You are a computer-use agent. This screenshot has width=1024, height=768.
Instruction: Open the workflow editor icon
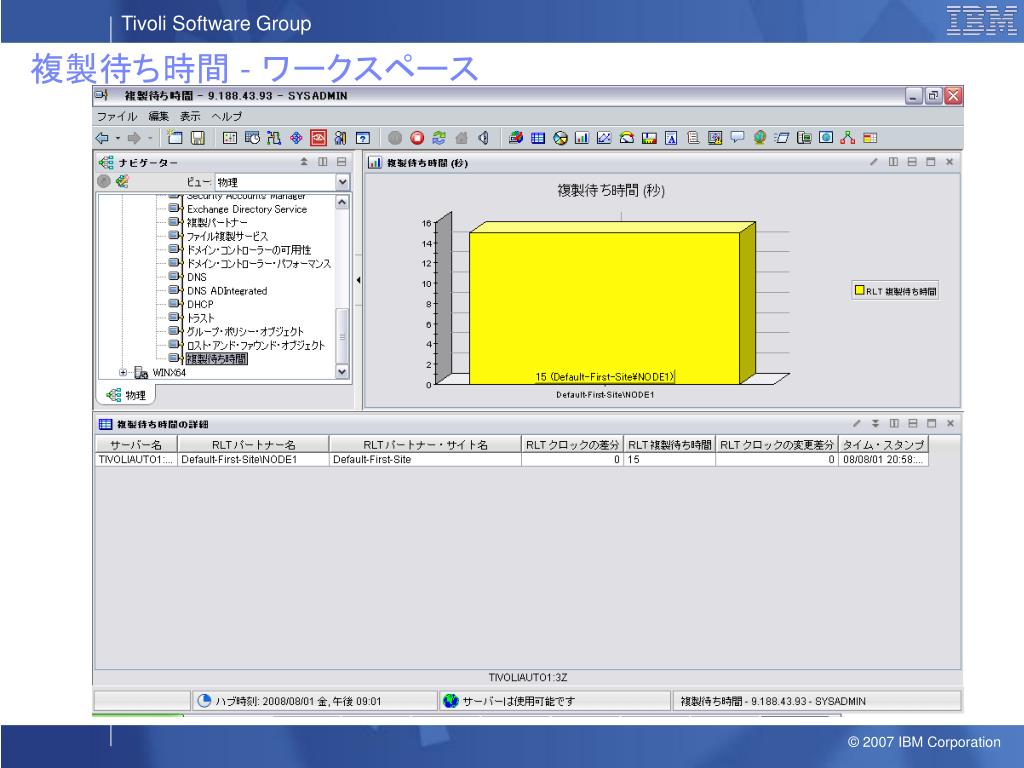(274, 138)
